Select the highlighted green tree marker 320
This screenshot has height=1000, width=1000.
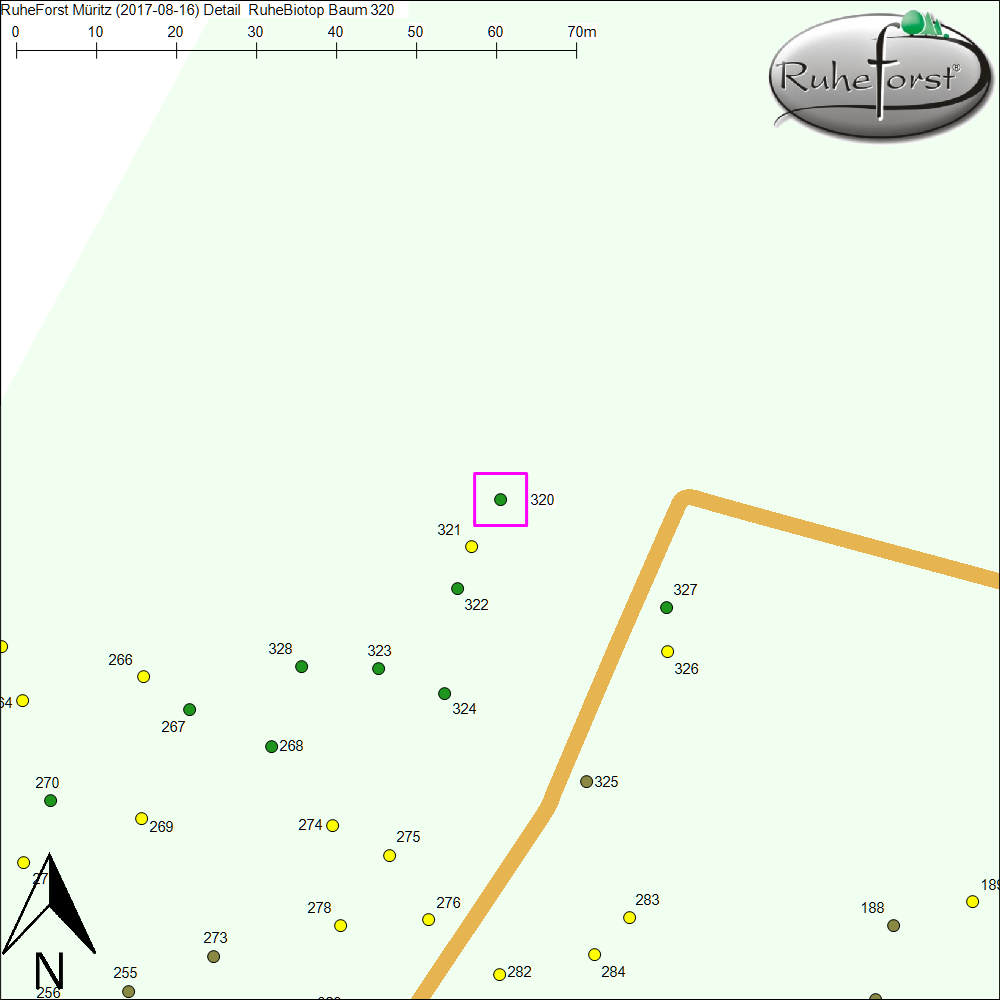[500, 499]
